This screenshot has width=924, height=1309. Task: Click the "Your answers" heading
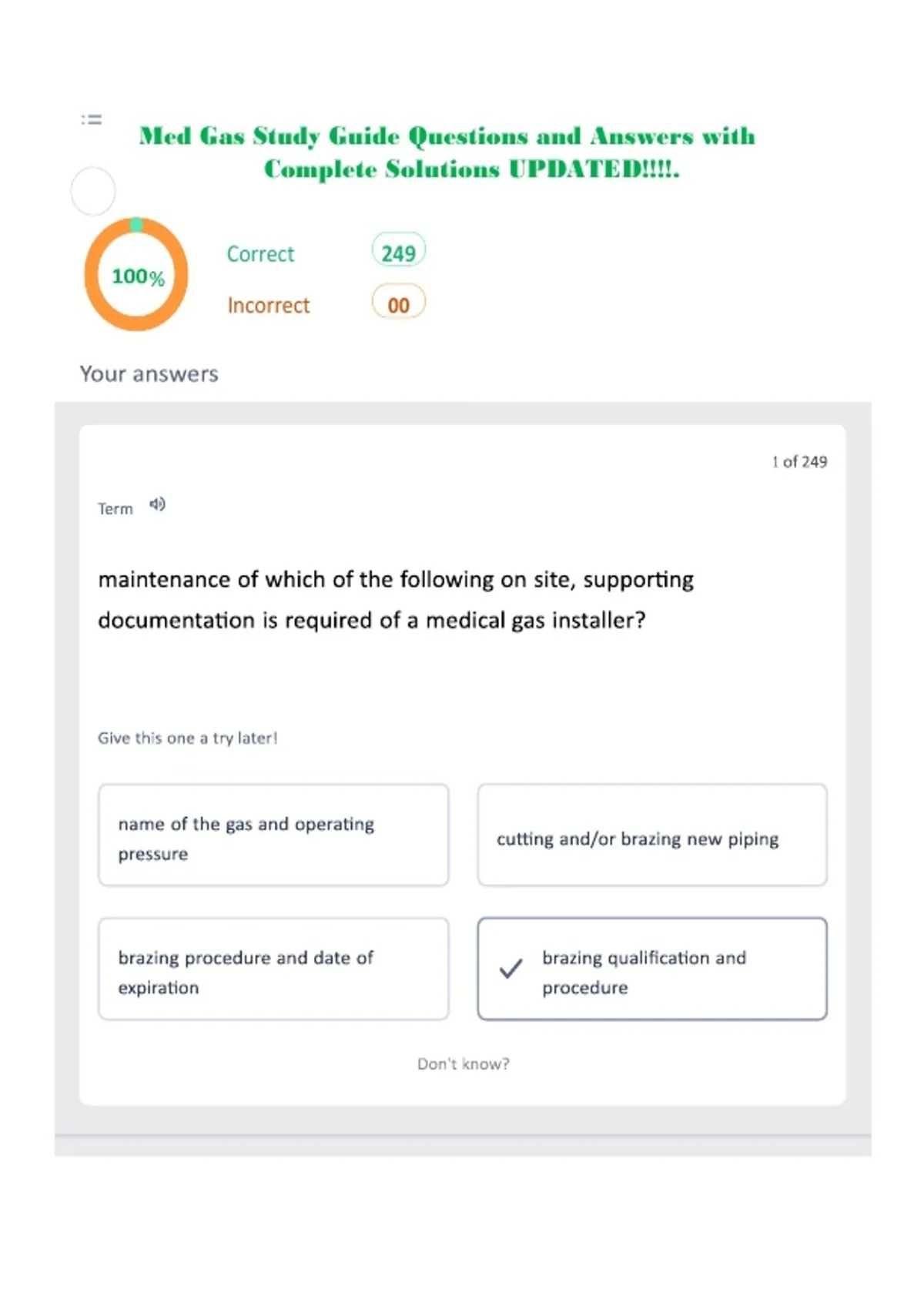pos(149,374)
